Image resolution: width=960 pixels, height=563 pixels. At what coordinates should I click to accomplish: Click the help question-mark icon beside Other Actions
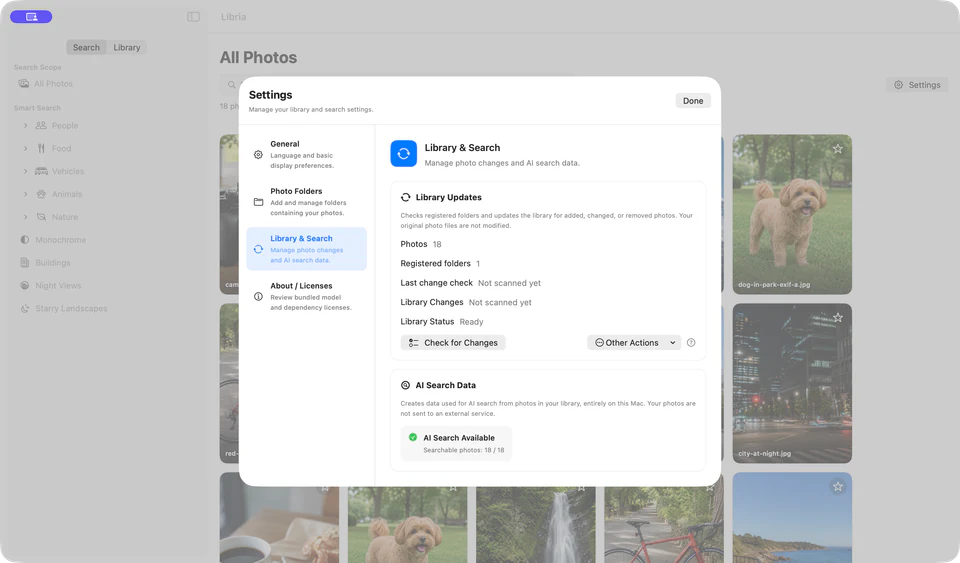point(691,343)
